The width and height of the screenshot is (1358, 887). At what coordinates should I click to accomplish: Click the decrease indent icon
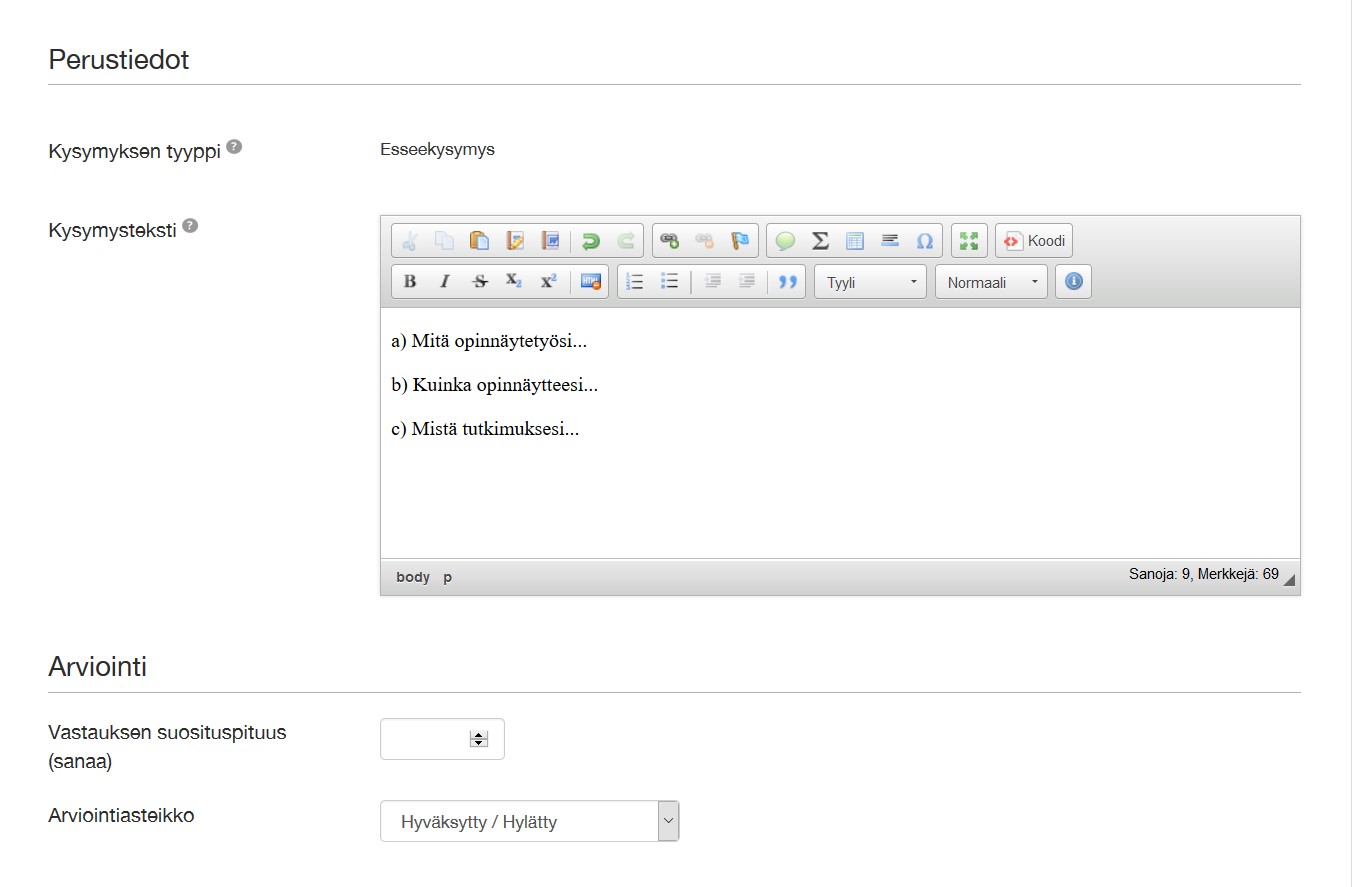(x=712, y=282)
